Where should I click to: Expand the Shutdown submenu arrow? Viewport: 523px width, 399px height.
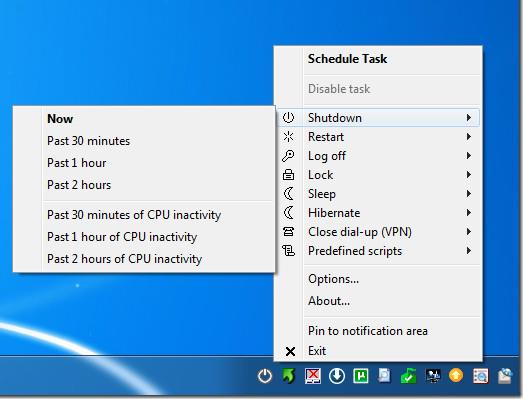[469, 117]
